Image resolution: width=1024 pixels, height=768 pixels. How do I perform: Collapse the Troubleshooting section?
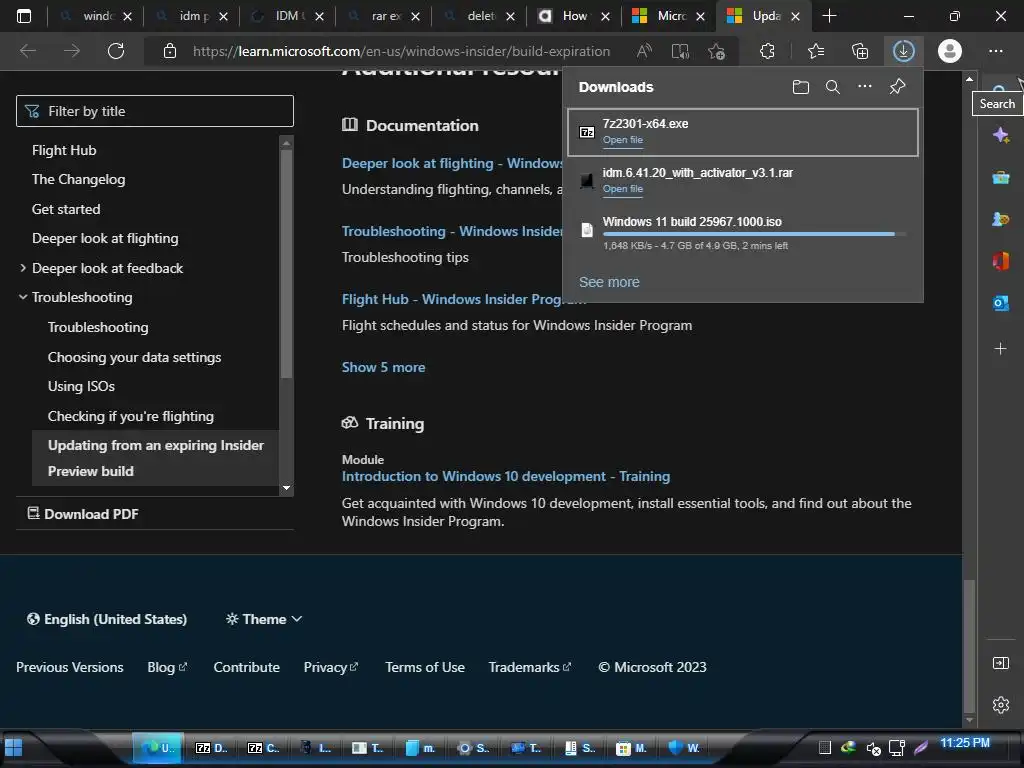click(23, 297)
